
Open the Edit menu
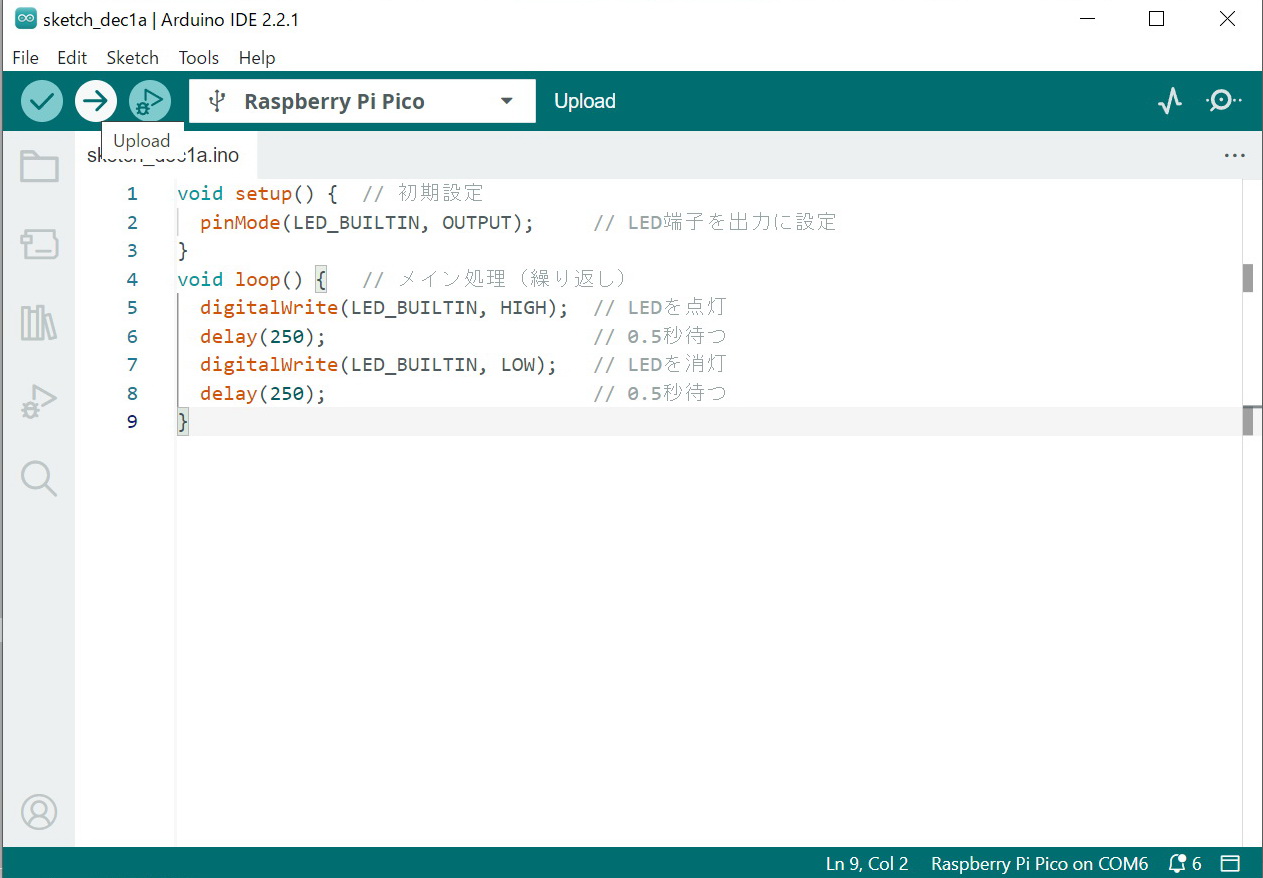click(72, 58)
